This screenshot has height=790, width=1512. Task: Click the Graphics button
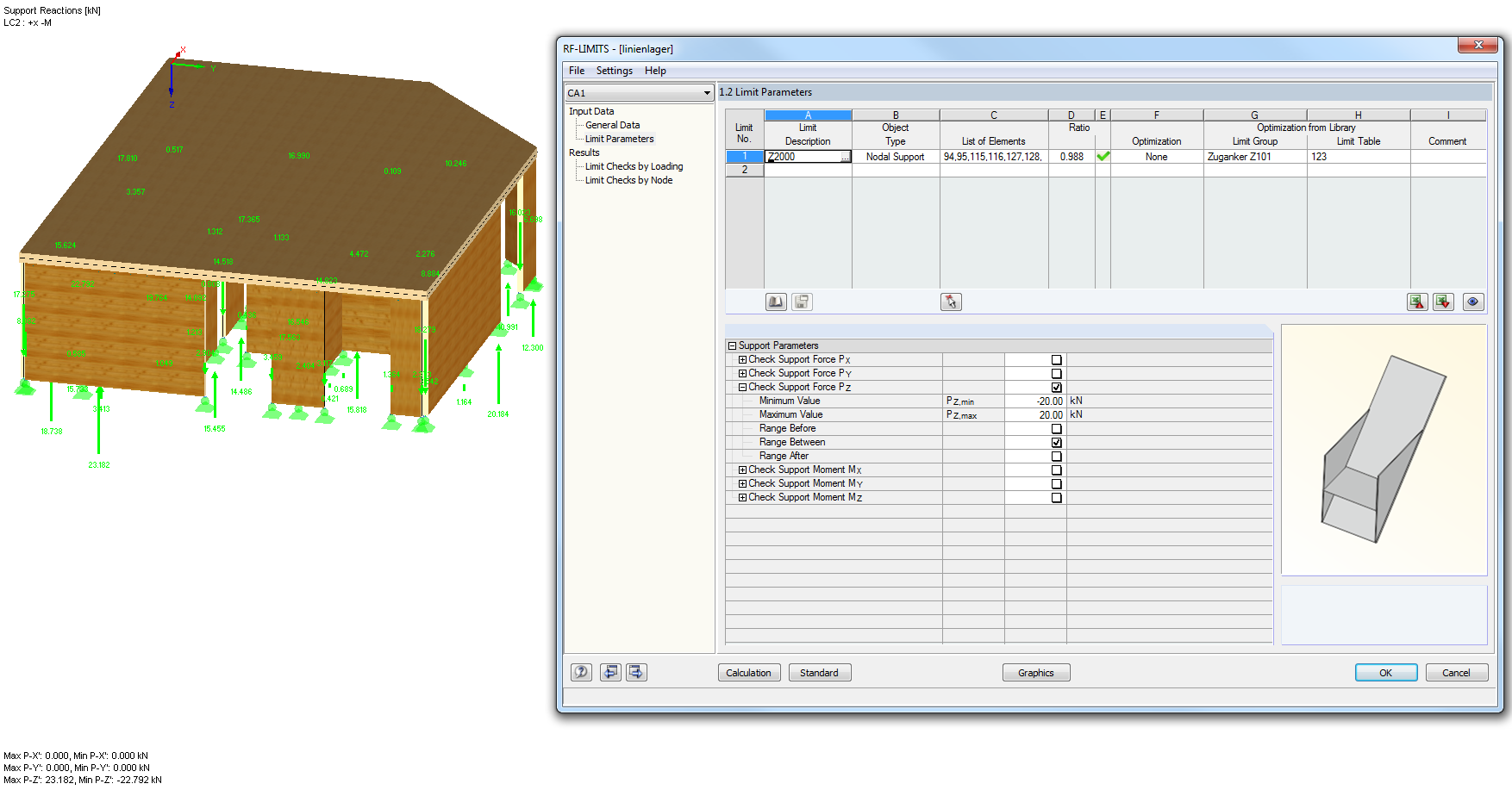(1036, 673)
